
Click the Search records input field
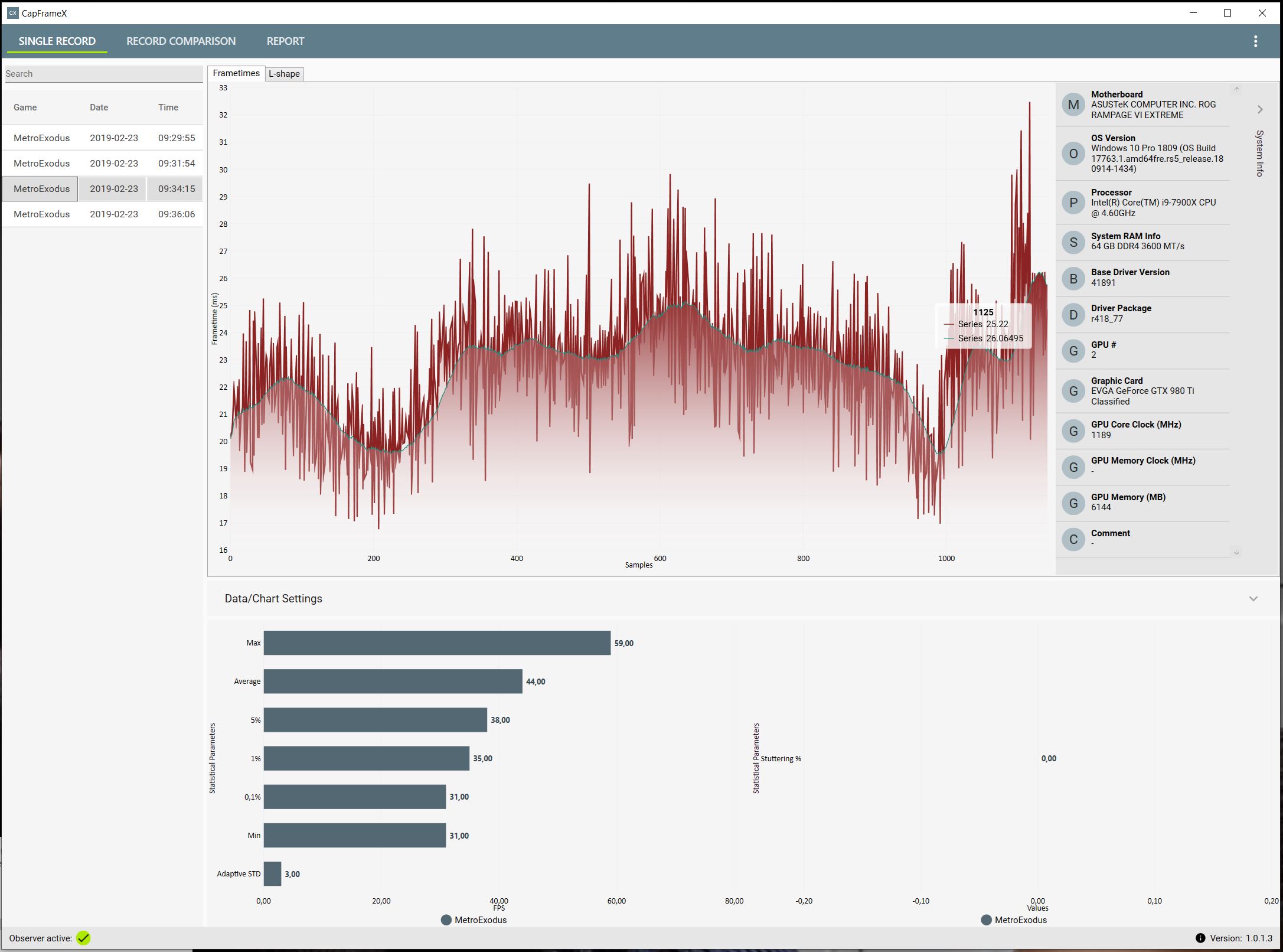coord(103,74)
